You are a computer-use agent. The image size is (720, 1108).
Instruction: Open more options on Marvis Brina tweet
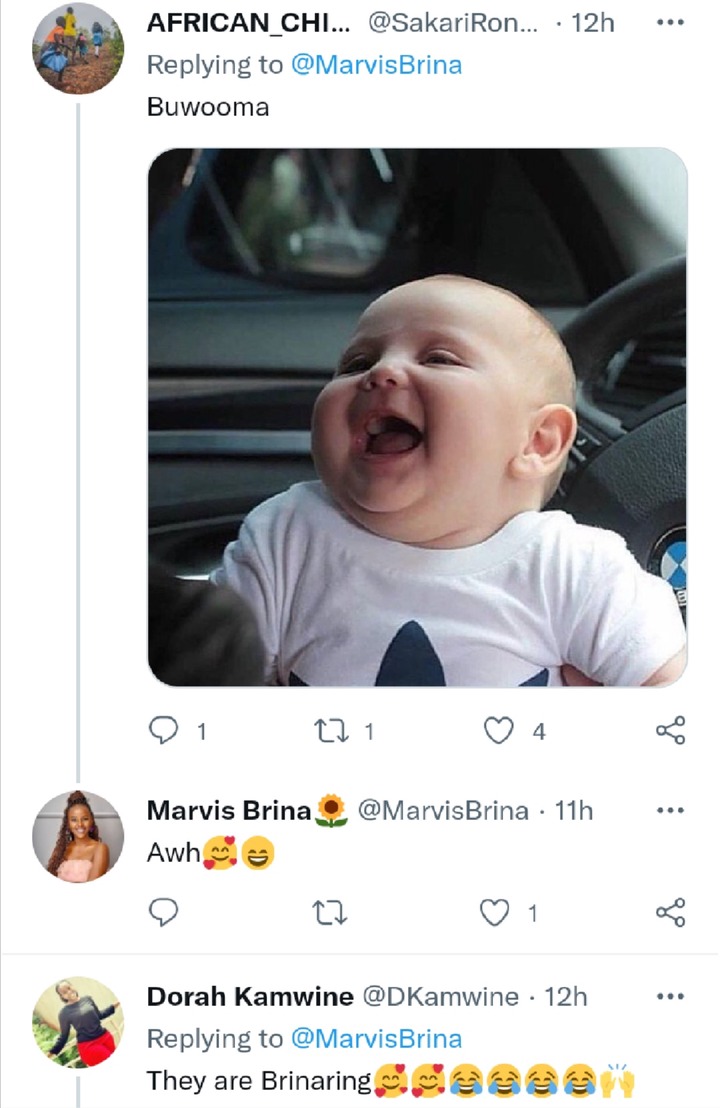(x=671, y=811)
